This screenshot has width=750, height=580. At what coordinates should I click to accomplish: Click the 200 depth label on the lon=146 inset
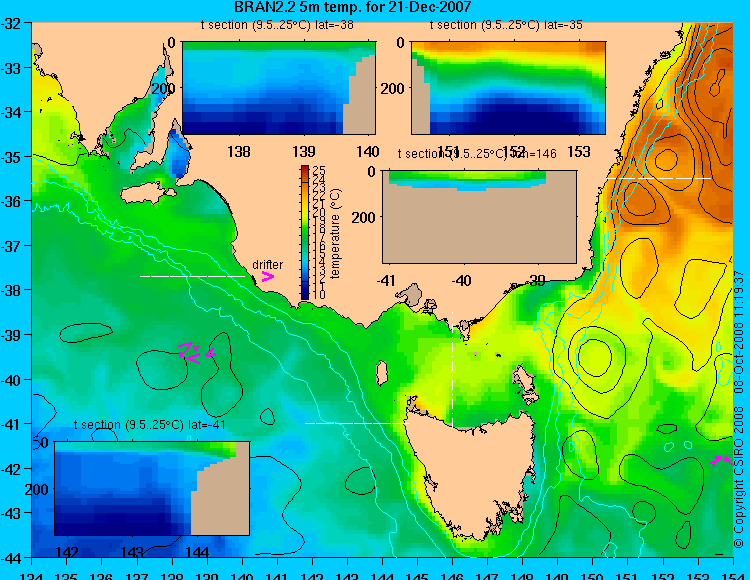click(x=363, y=218)
